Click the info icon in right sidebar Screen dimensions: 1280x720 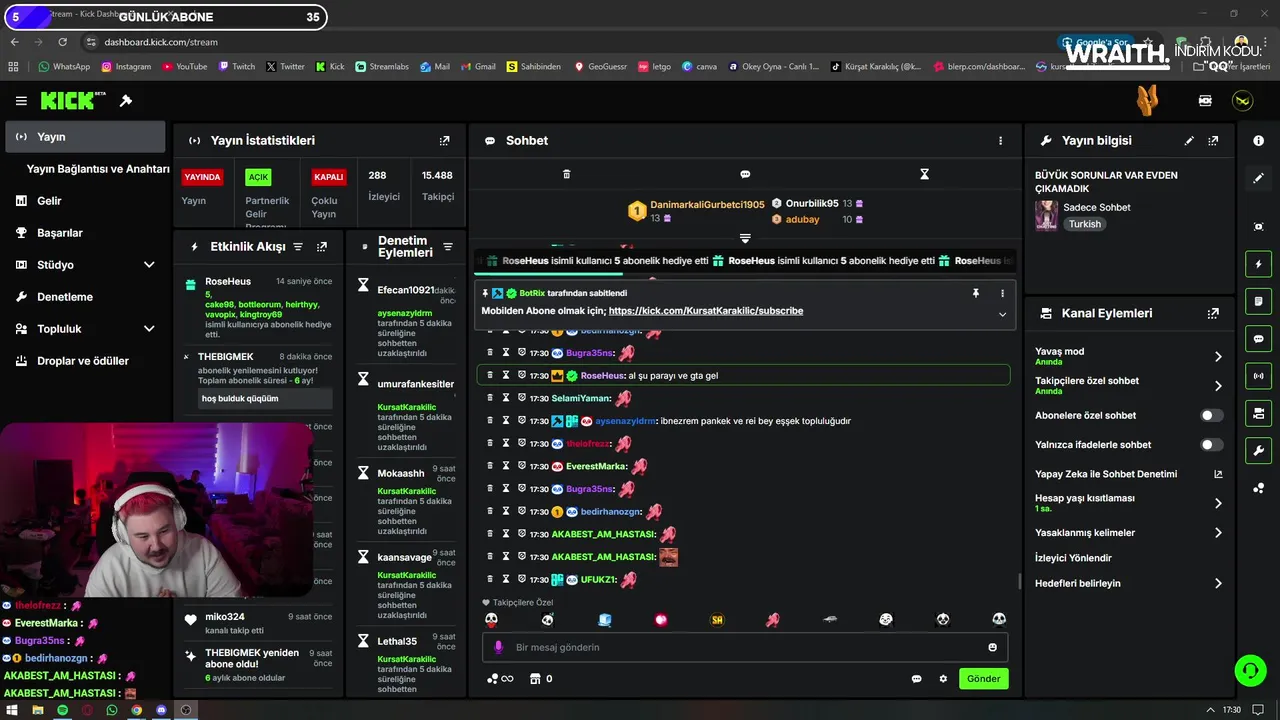pos(1258,141)
